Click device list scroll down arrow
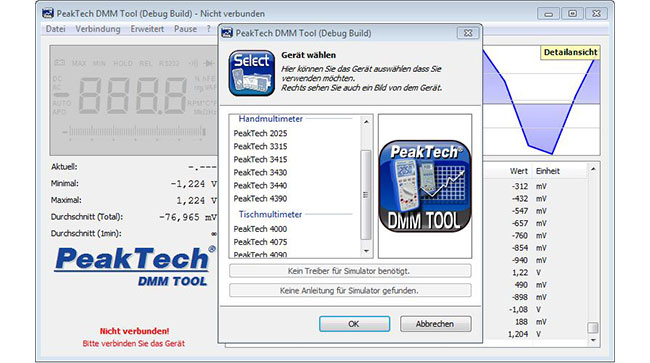Screen dimensions: 650x363 [x=366, y=251]
